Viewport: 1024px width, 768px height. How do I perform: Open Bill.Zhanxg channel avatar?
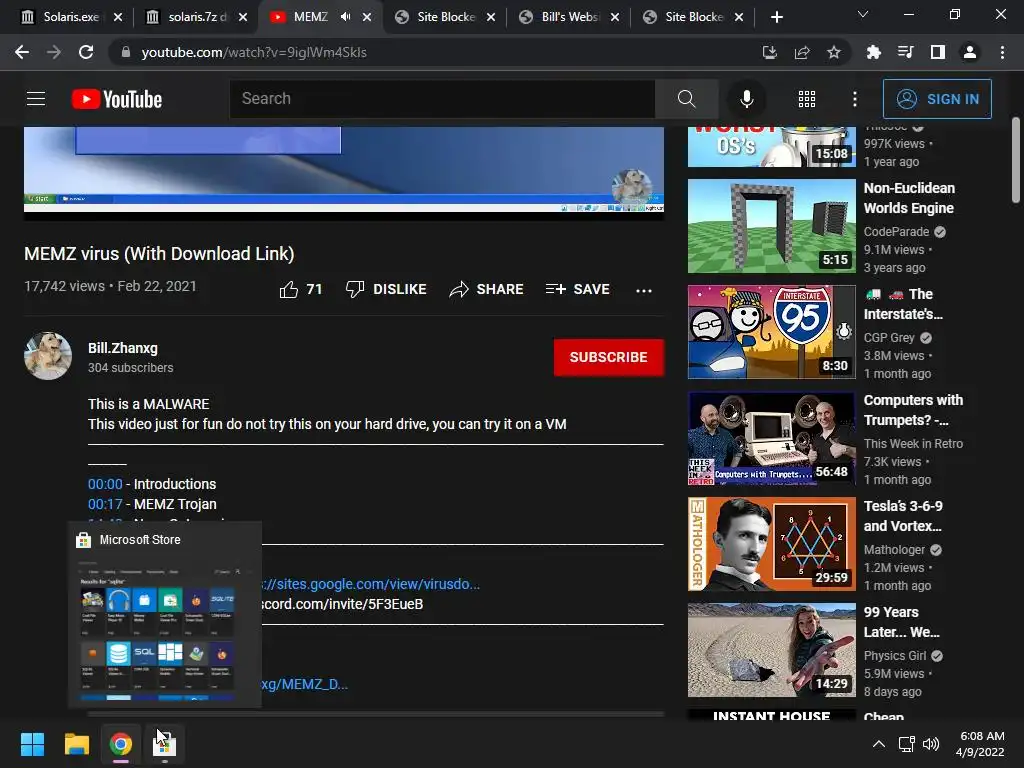click(48, 356)
